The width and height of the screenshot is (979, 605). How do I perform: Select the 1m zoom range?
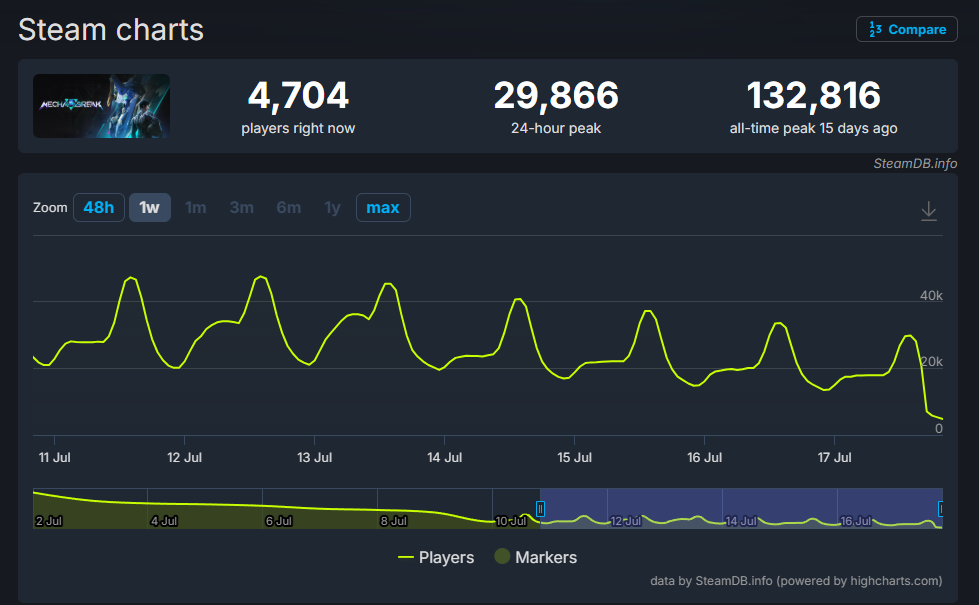click(x=195, y=207)
